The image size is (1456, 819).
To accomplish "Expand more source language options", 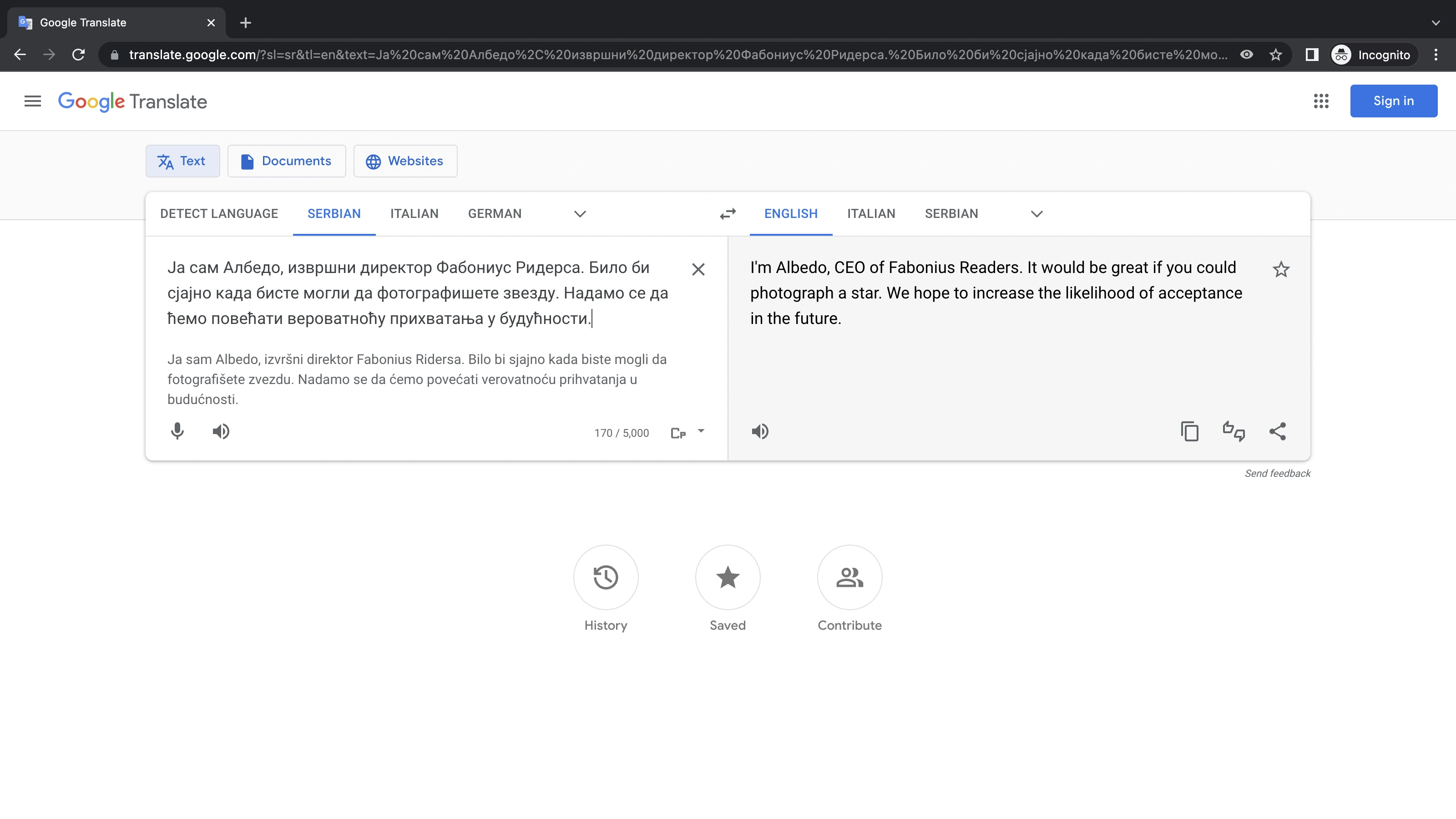I will pyautogui.click(x=579, y=214).
